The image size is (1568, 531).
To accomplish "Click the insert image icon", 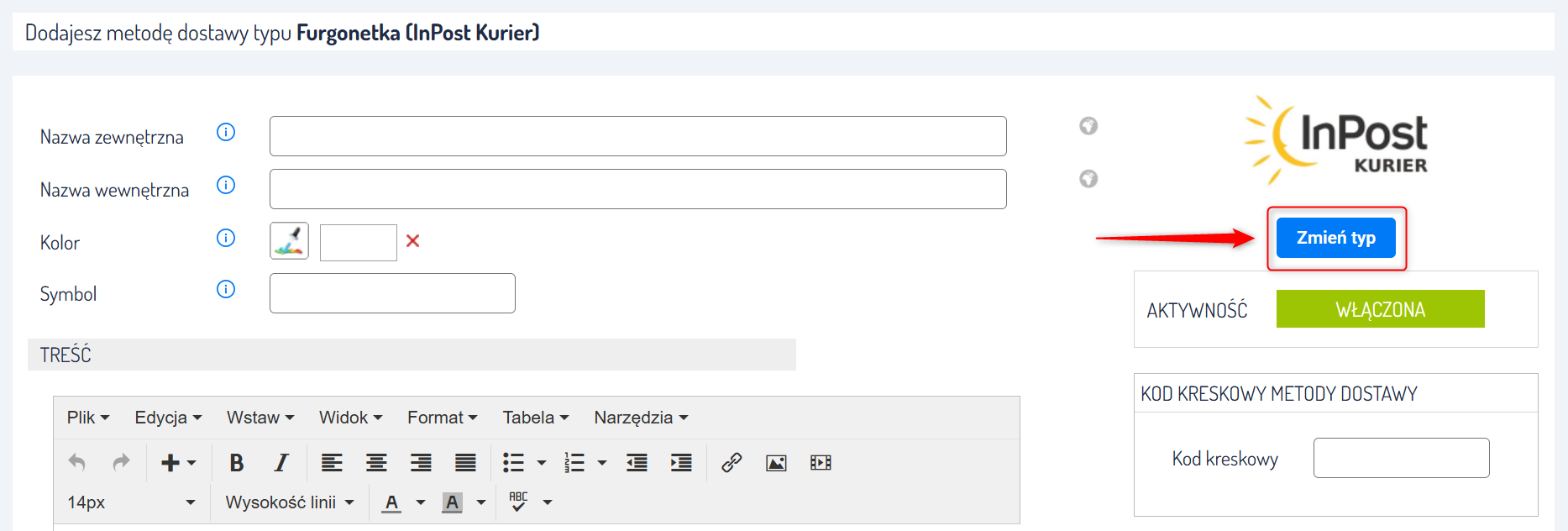I will pyautogui.click(x=776, y=463).
